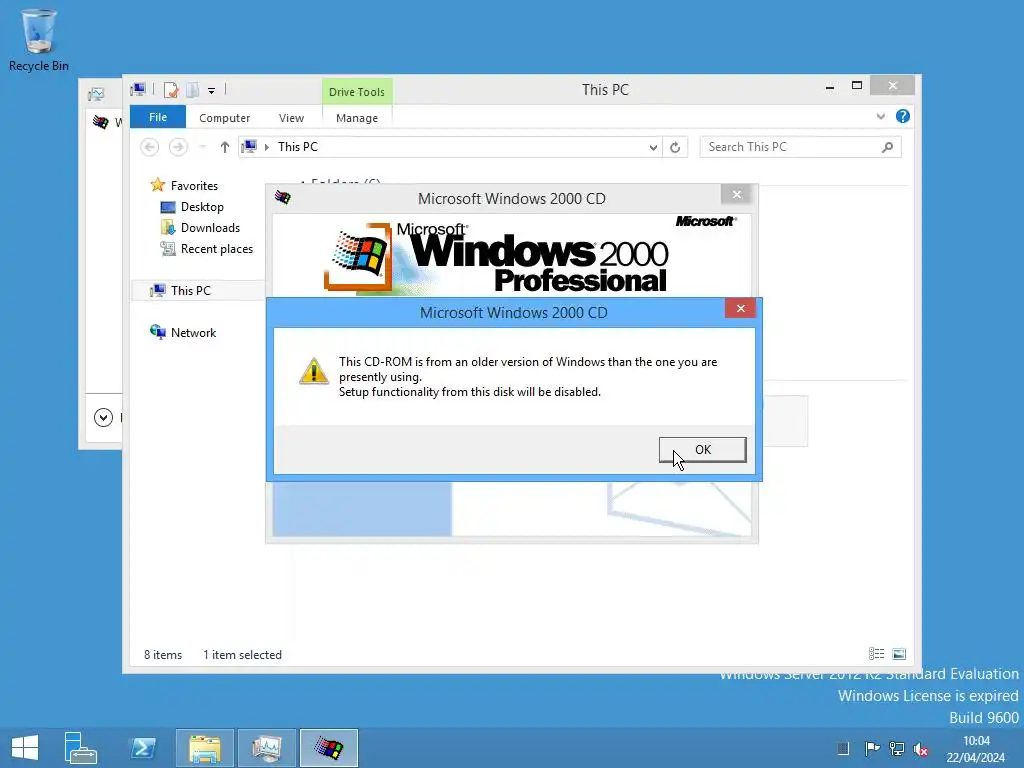This screenshot has height=768, width=1024.
Task: Click New folder quick access icon
Action: [192, 89]
